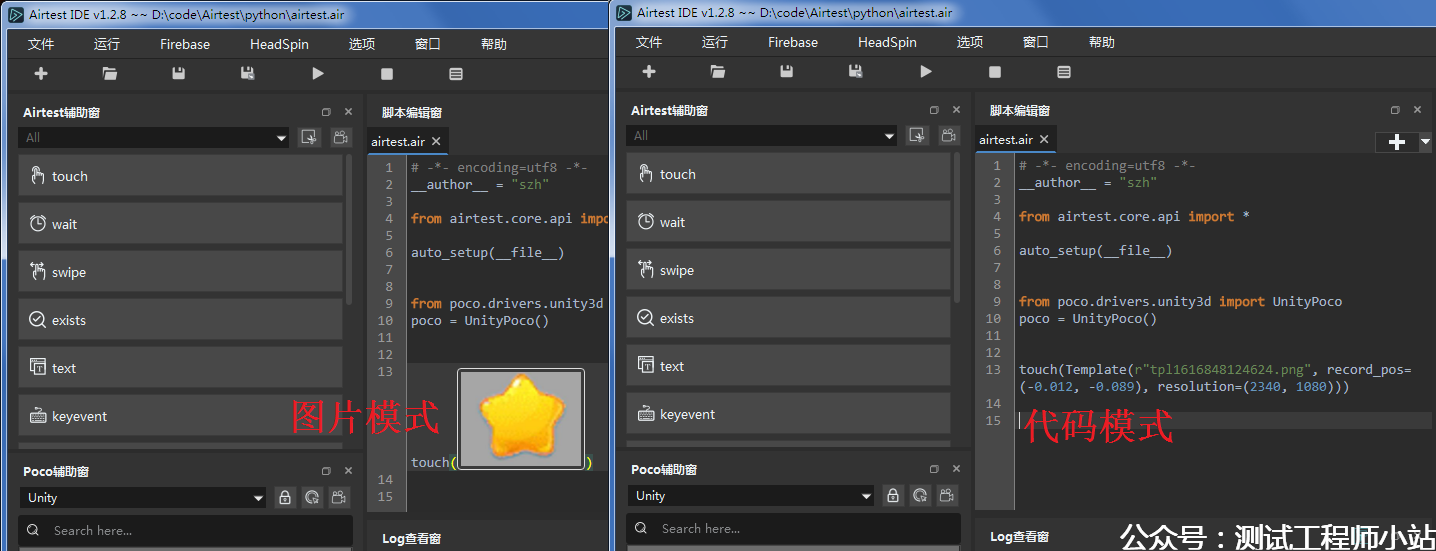Click auto_setup(__file__) line in right editor
Screen dimensions: 1436x551
tap(1095, 251)
